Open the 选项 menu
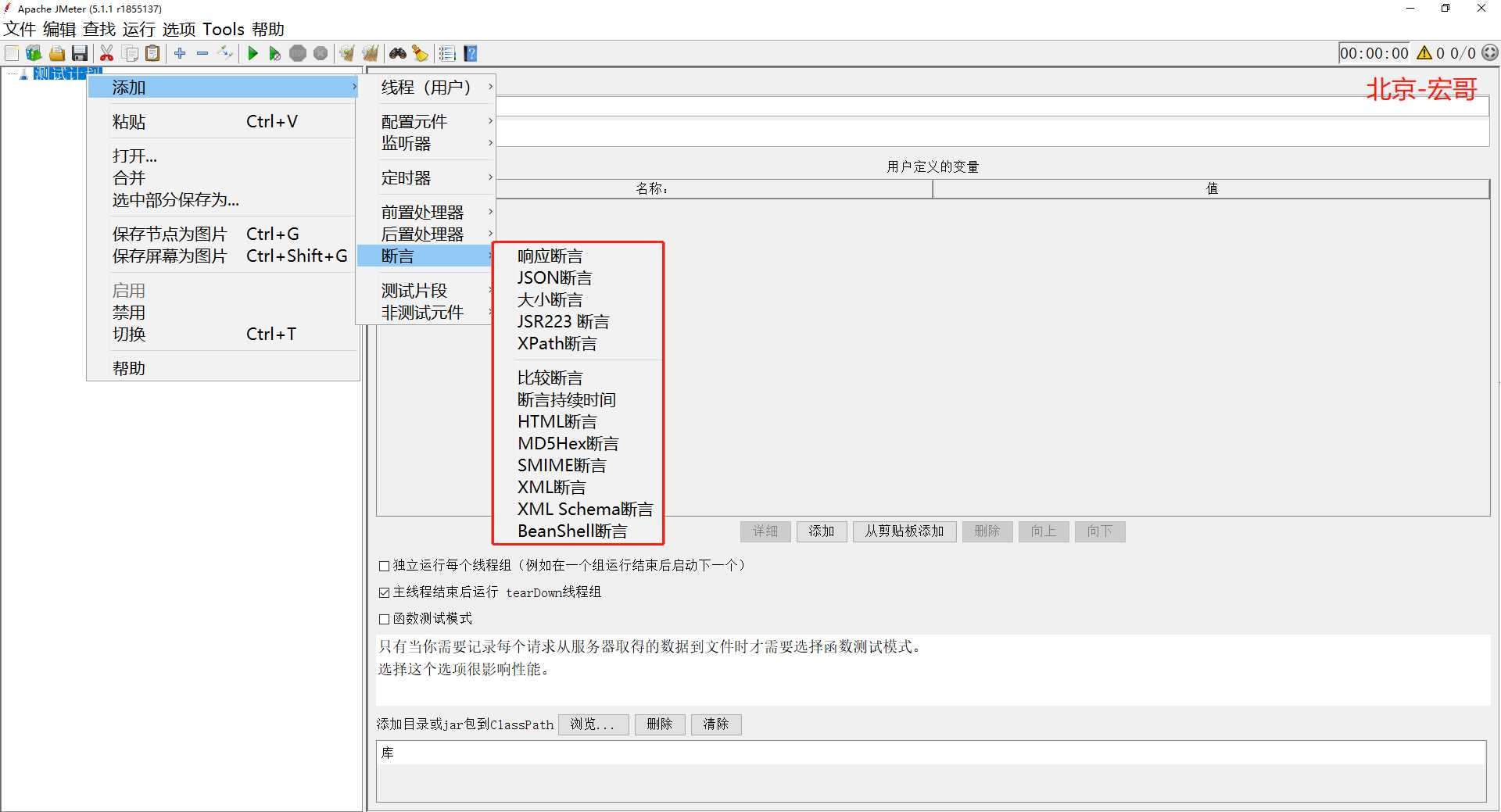 [179, 30]
